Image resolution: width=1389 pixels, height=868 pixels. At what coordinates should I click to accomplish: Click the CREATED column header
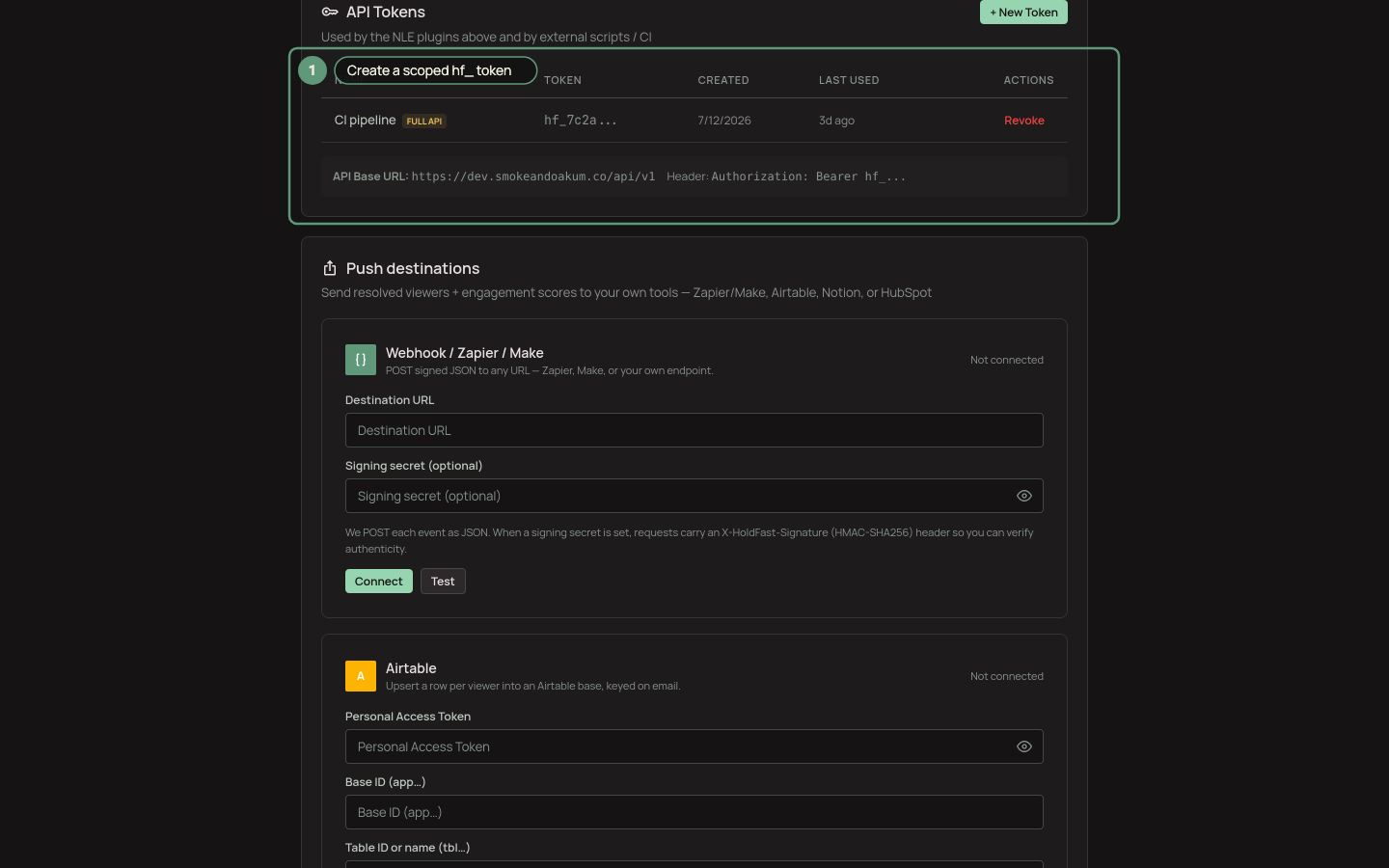pyautogui.click(x=723, y=80)
